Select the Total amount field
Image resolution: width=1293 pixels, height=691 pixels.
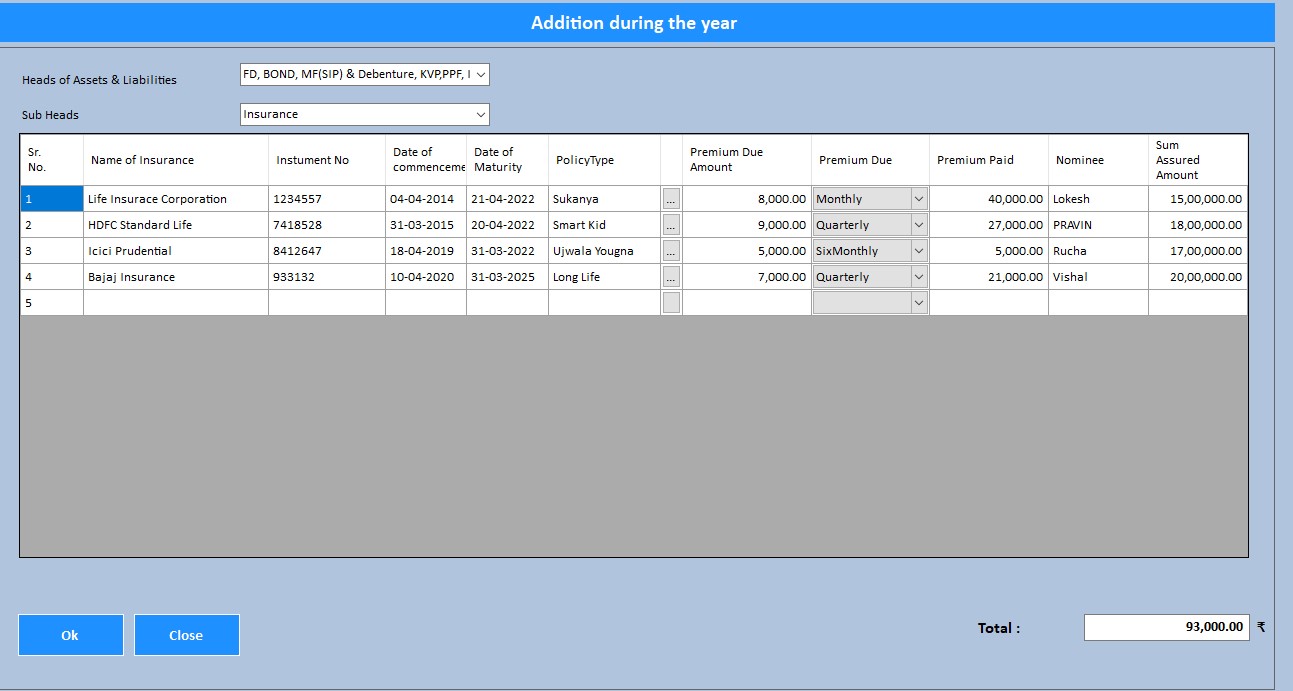tap(1166, 627)
